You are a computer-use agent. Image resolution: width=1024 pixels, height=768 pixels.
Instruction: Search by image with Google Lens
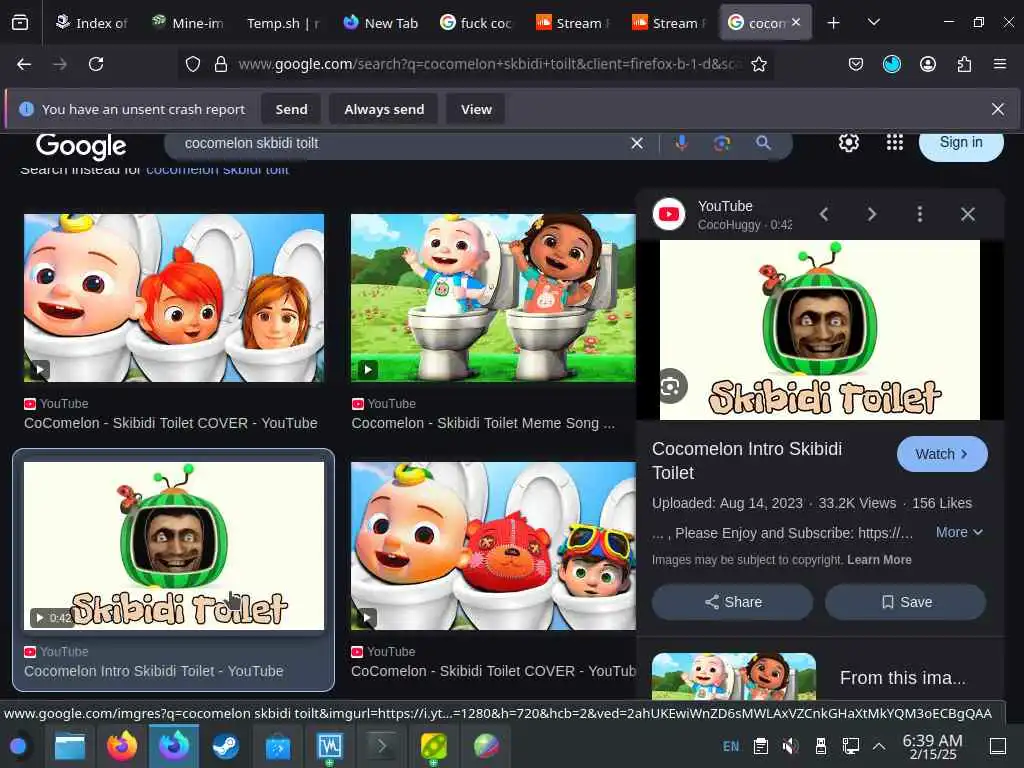point(722,143)
